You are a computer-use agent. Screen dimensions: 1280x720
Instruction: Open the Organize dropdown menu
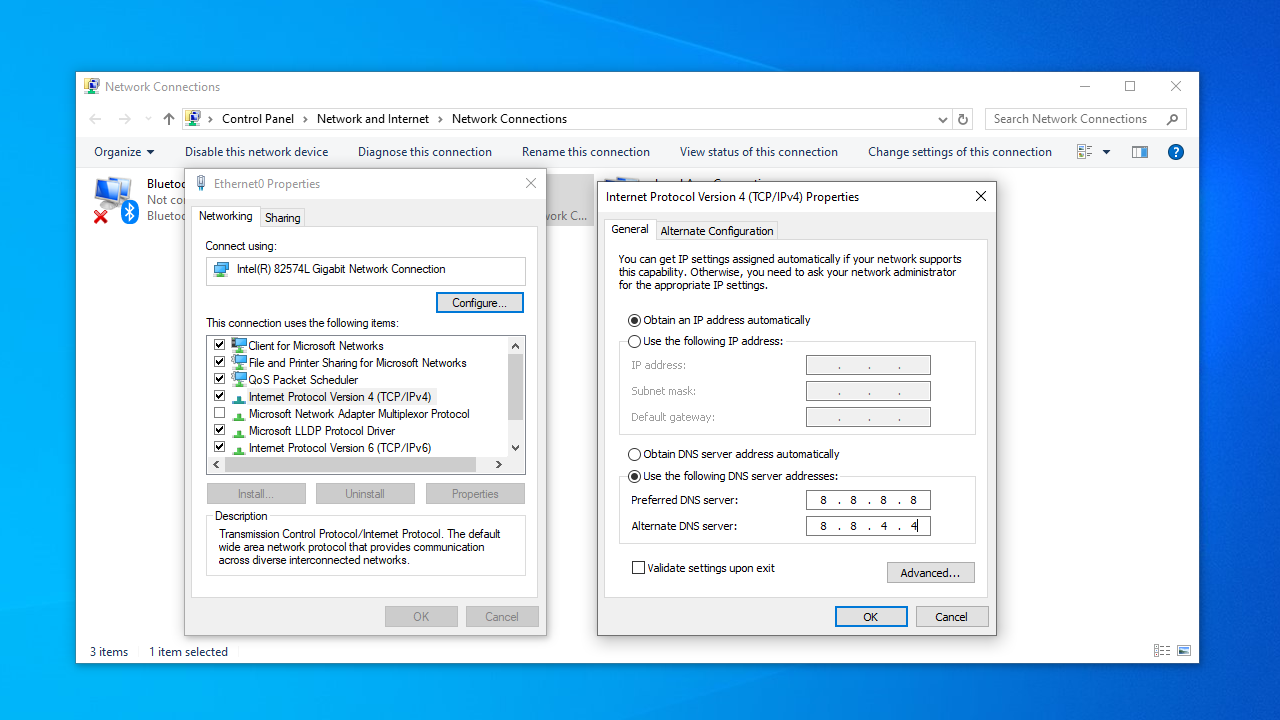124,152
